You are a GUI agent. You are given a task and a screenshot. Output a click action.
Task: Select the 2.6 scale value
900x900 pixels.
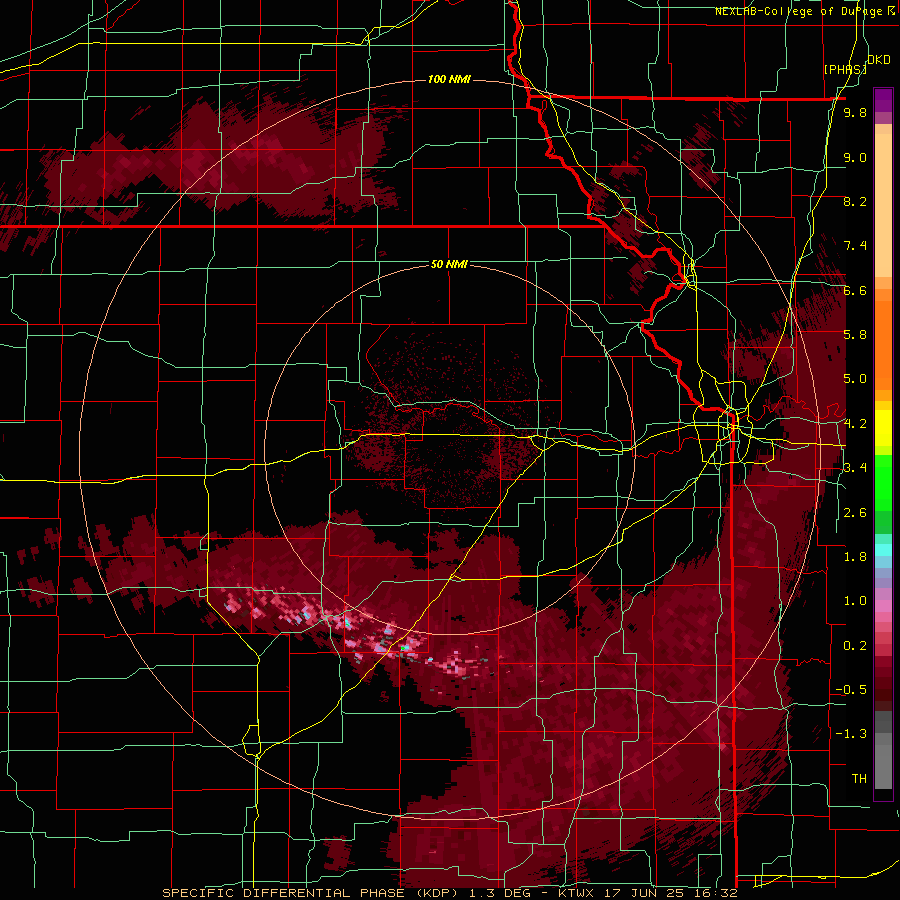click(855, 513)
